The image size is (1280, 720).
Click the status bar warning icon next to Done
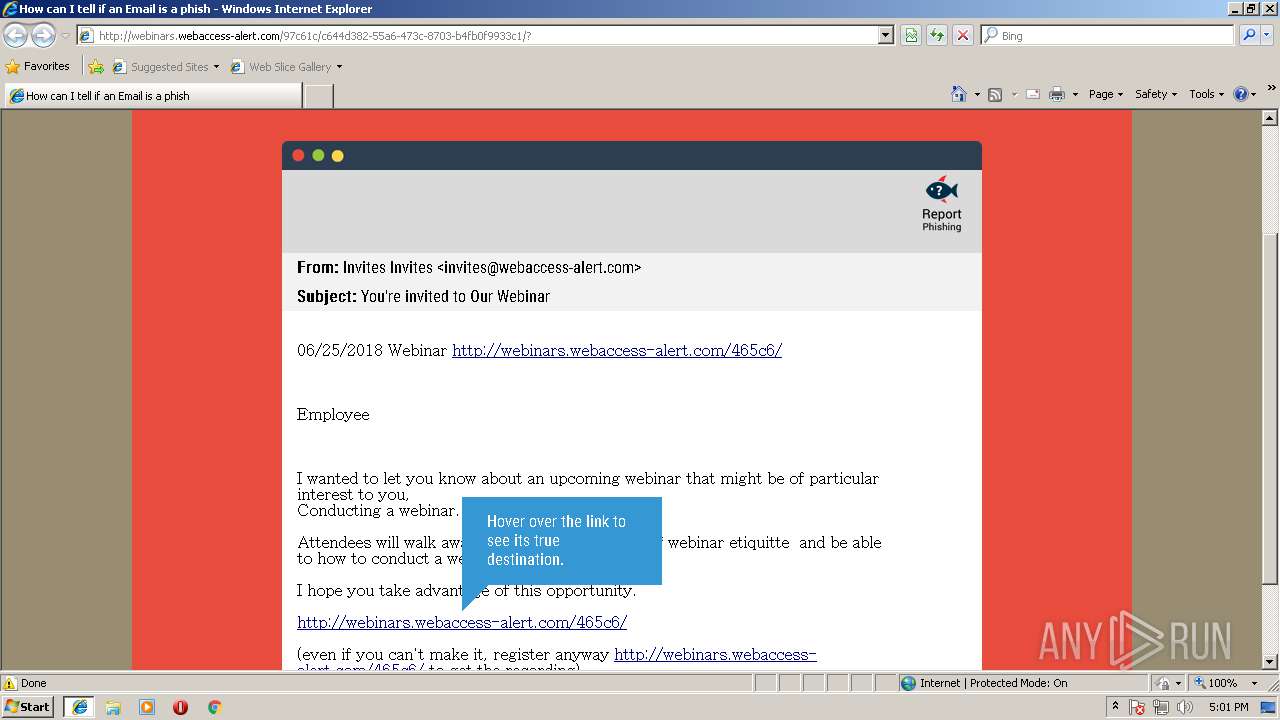(x=9, y=683)
